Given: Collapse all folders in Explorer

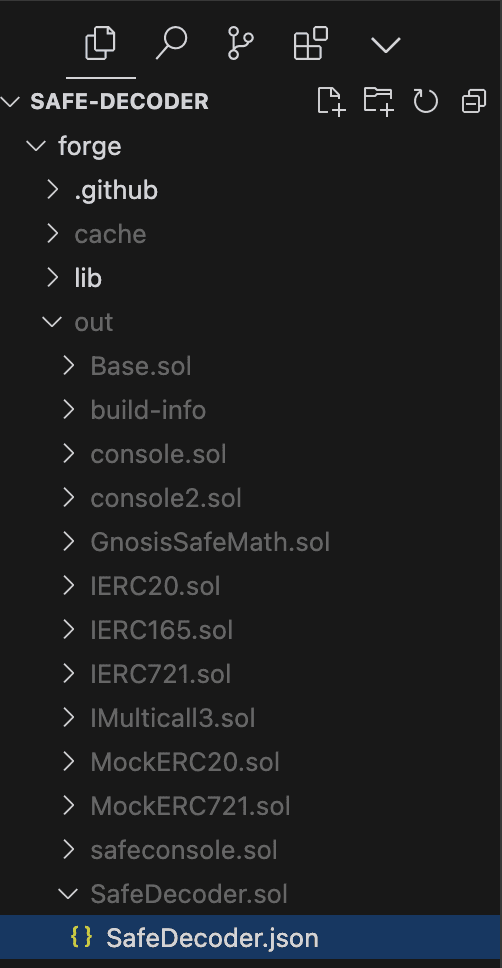Looking at the screenshot, I should [474, 101].
